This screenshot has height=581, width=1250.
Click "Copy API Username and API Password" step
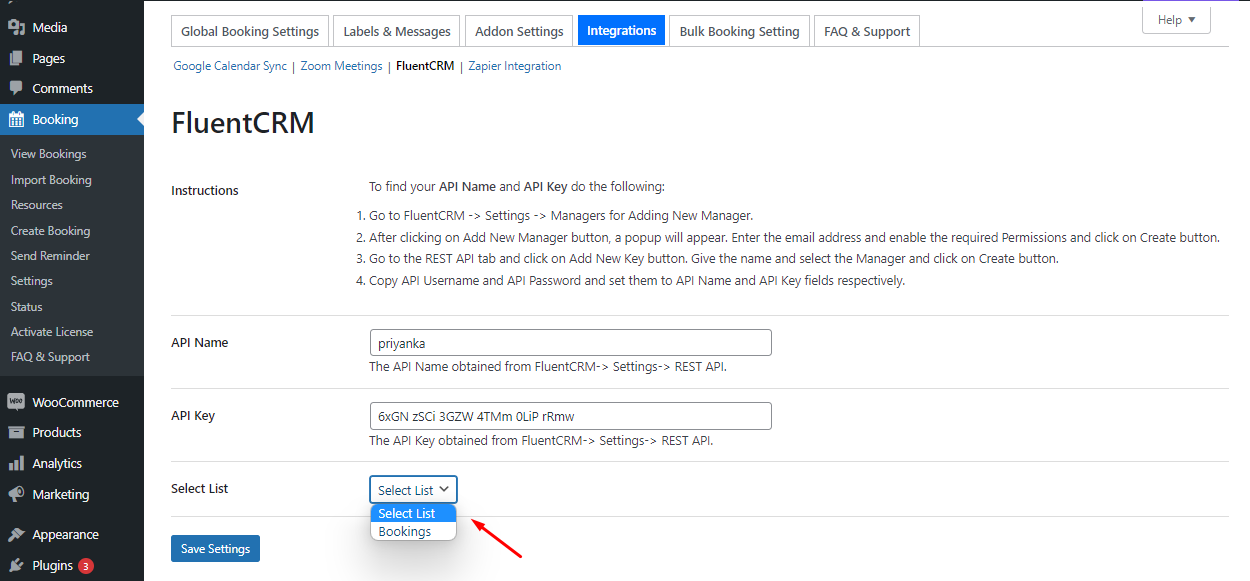[636, 281]
